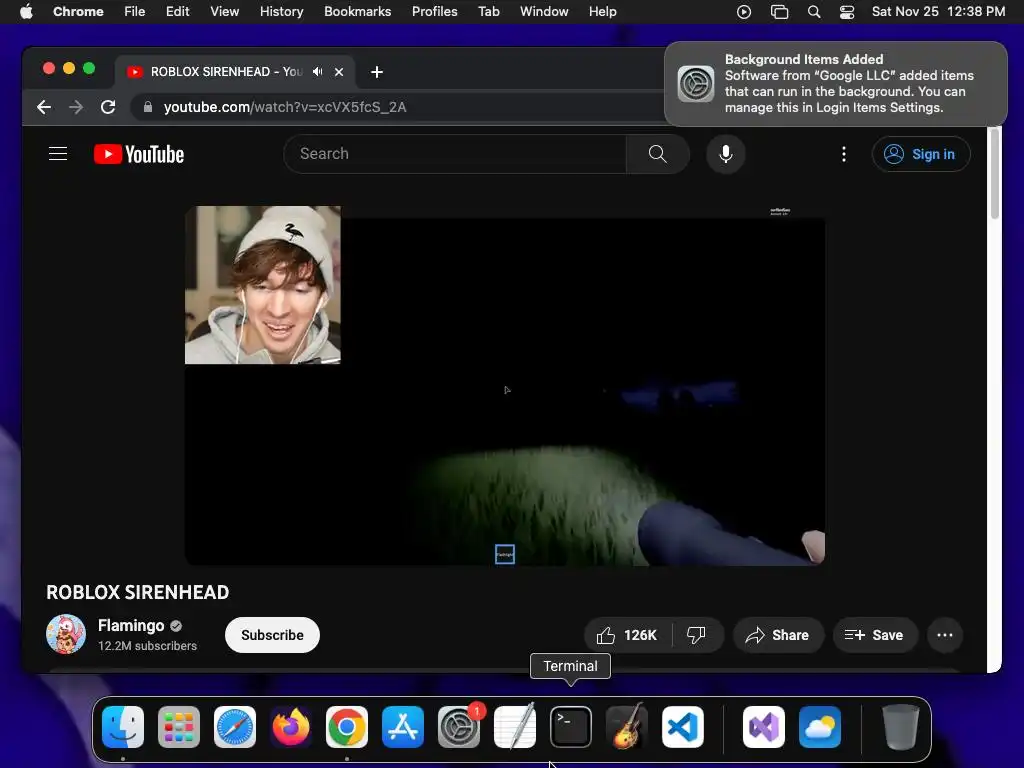This screenshot has width=1024, height=768.
Task: Open Trash from the Dock
Action: tap(901, 727)
